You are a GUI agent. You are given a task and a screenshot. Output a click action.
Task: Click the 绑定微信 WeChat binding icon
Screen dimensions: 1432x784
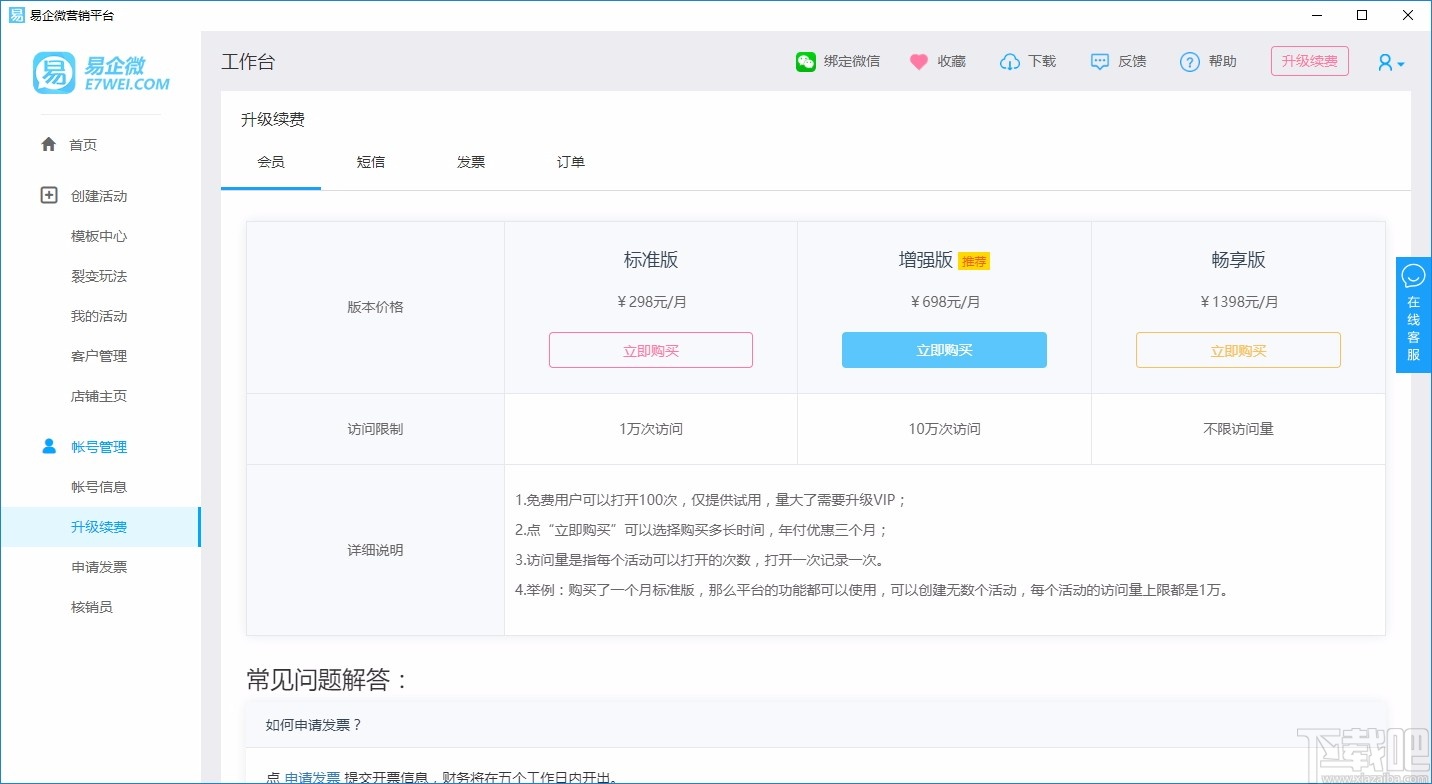805,61
